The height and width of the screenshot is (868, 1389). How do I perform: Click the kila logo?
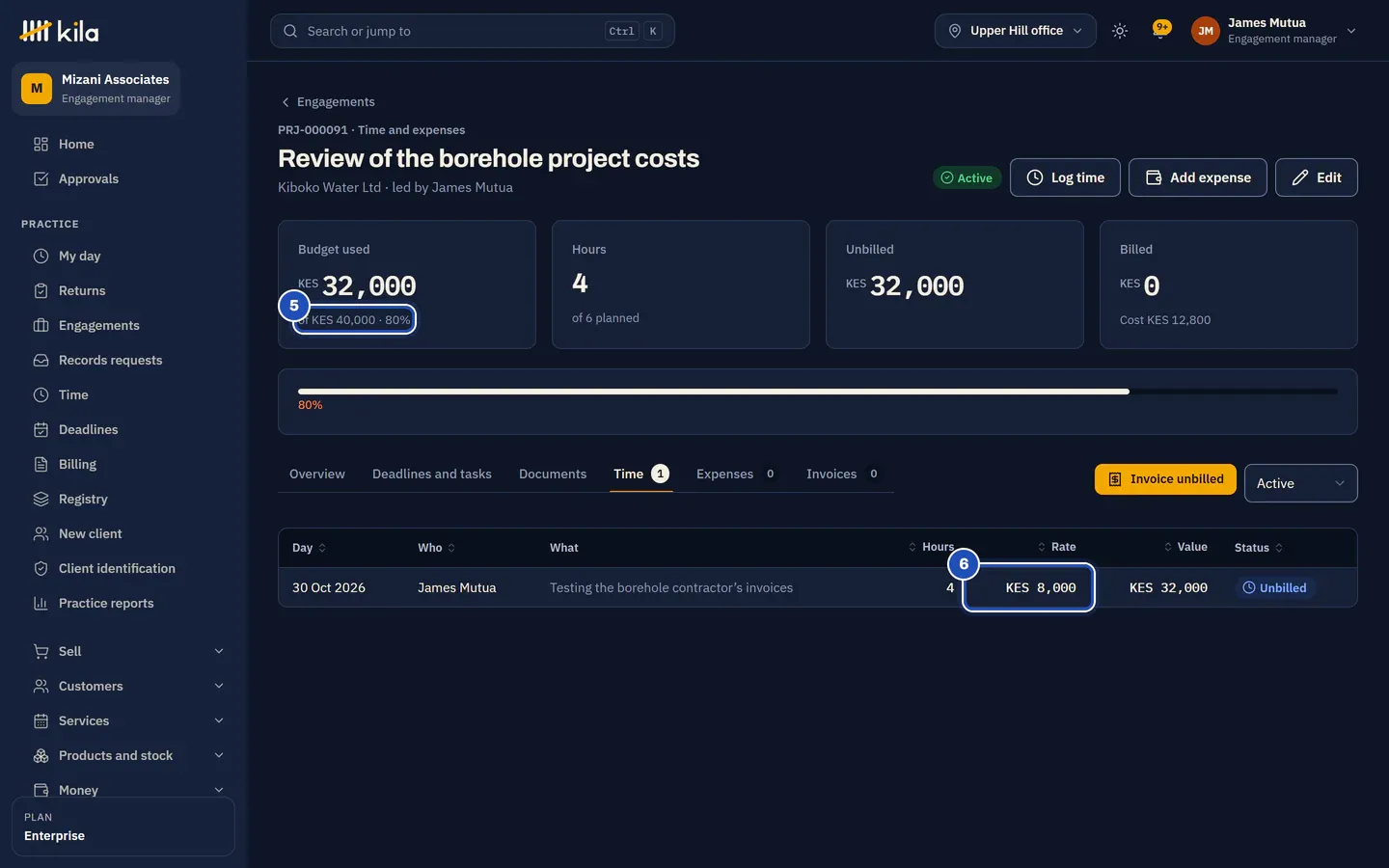(x=59, y=31)
